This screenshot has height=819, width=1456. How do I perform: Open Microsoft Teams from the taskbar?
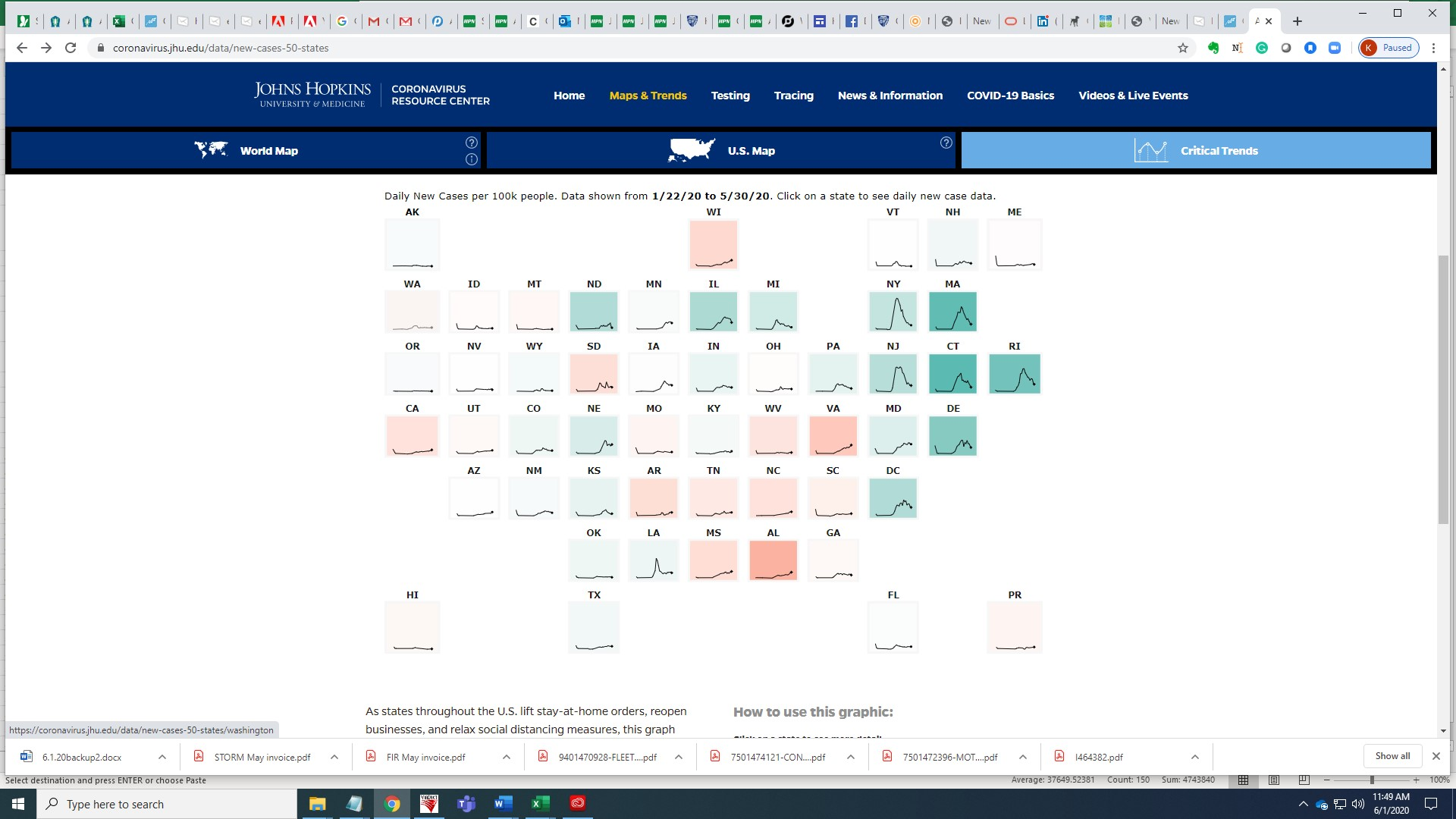click(x=466, y=804)
